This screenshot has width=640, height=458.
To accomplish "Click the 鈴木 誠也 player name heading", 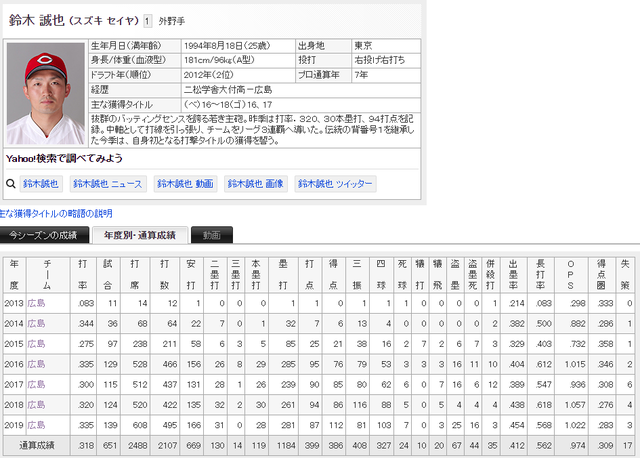I will coord(37,20).
